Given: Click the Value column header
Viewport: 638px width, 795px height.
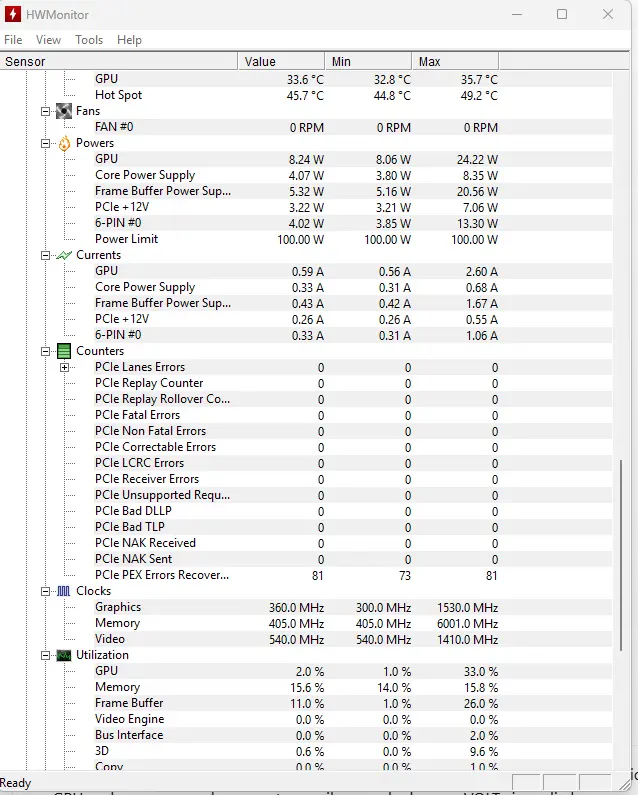Looking at the screenshot, I should click(x=281, y=61).
